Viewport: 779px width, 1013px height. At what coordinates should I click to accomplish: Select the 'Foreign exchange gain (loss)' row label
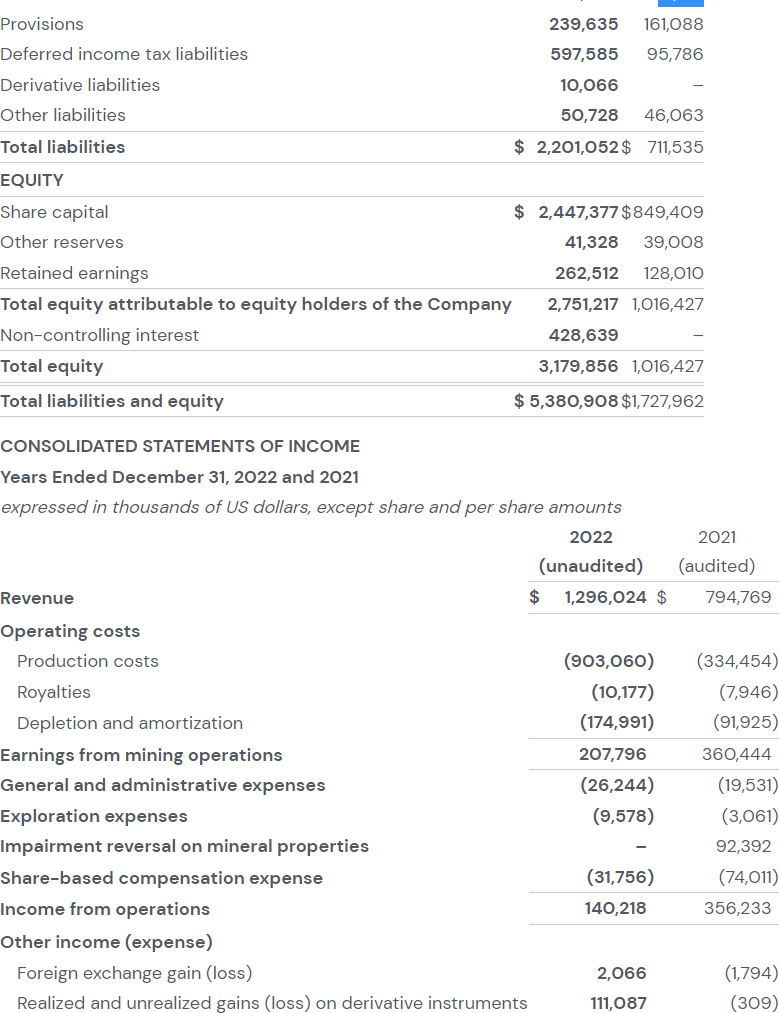tap(134, 973)
